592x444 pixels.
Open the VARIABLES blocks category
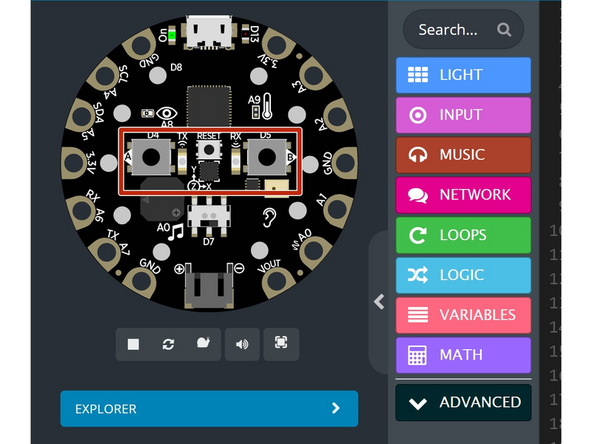463,315
